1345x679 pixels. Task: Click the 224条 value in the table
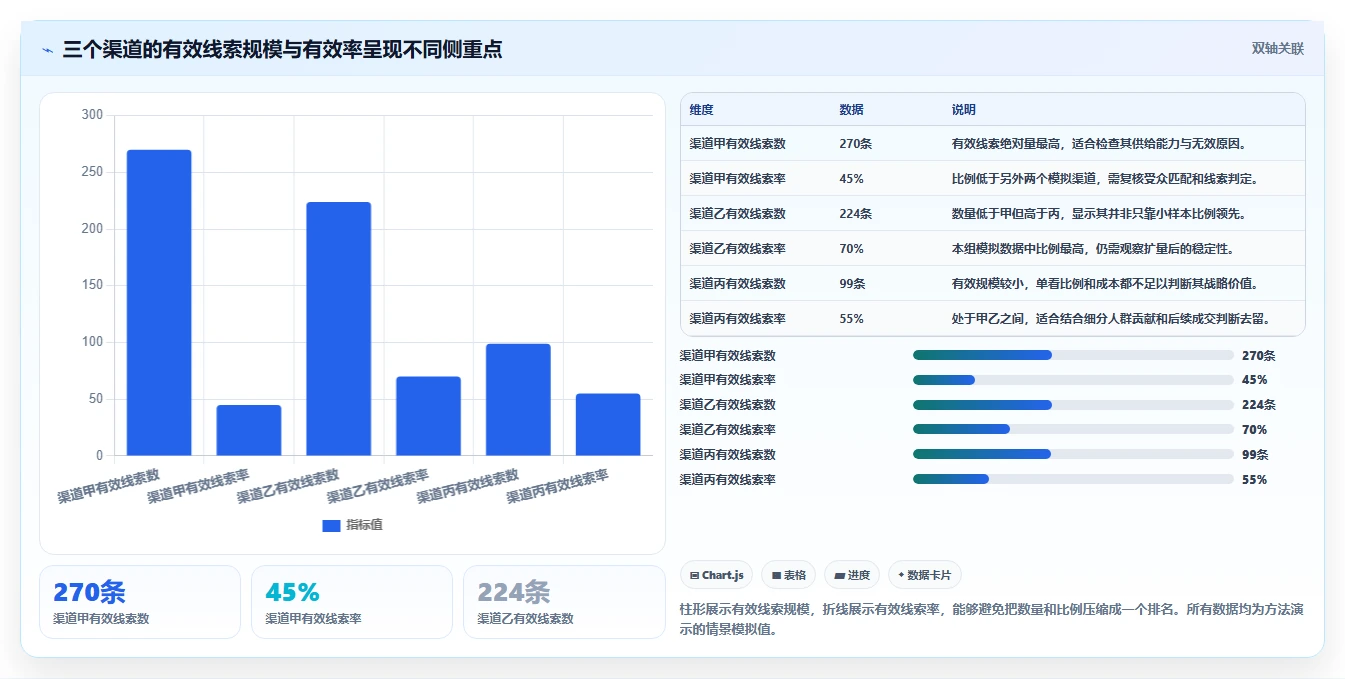pos(856,214)
